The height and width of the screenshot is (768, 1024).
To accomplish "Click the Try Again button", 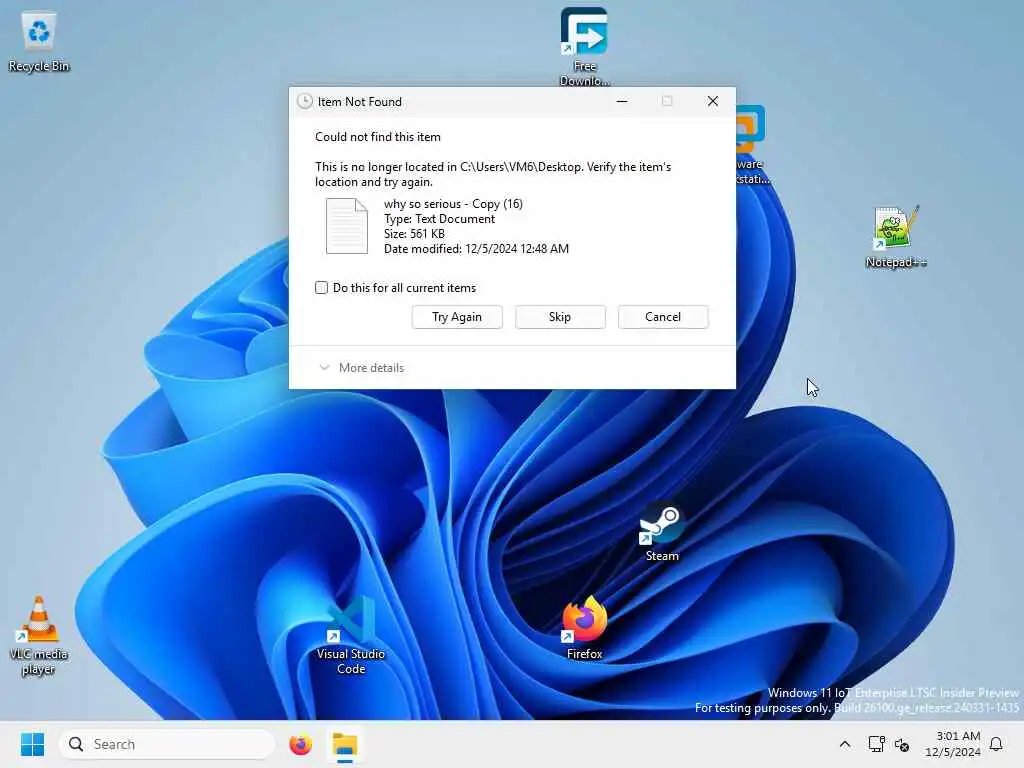I will [x=457, y=317].
